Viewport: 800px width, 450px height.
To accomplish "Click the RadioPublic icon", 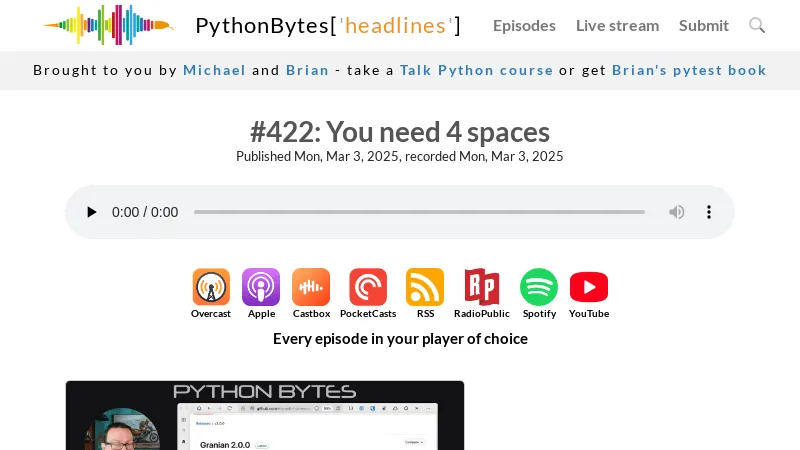I will pos(482,288).
